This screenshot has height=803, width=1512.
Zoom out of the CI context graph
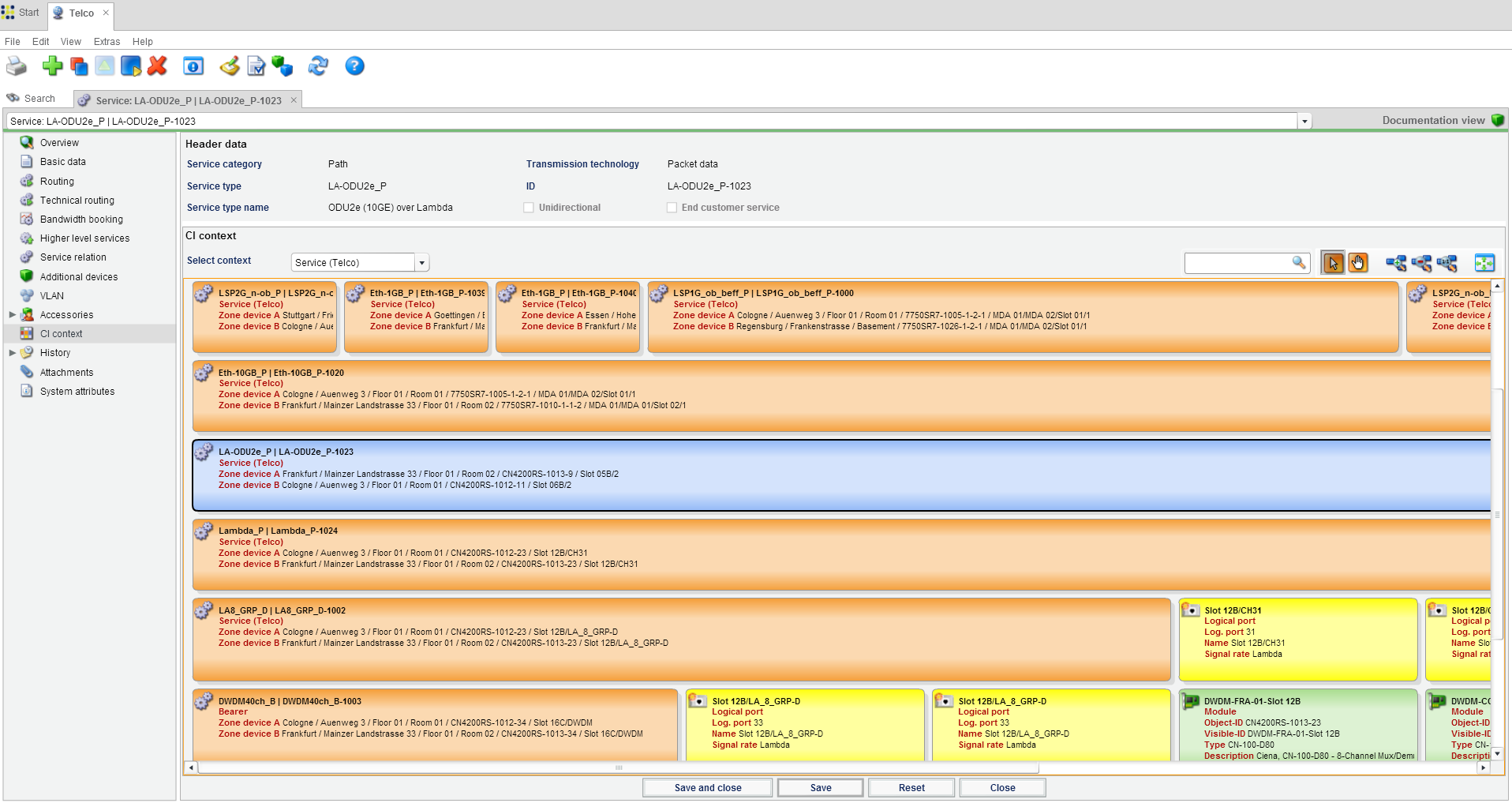click(x=1423, y=262)
